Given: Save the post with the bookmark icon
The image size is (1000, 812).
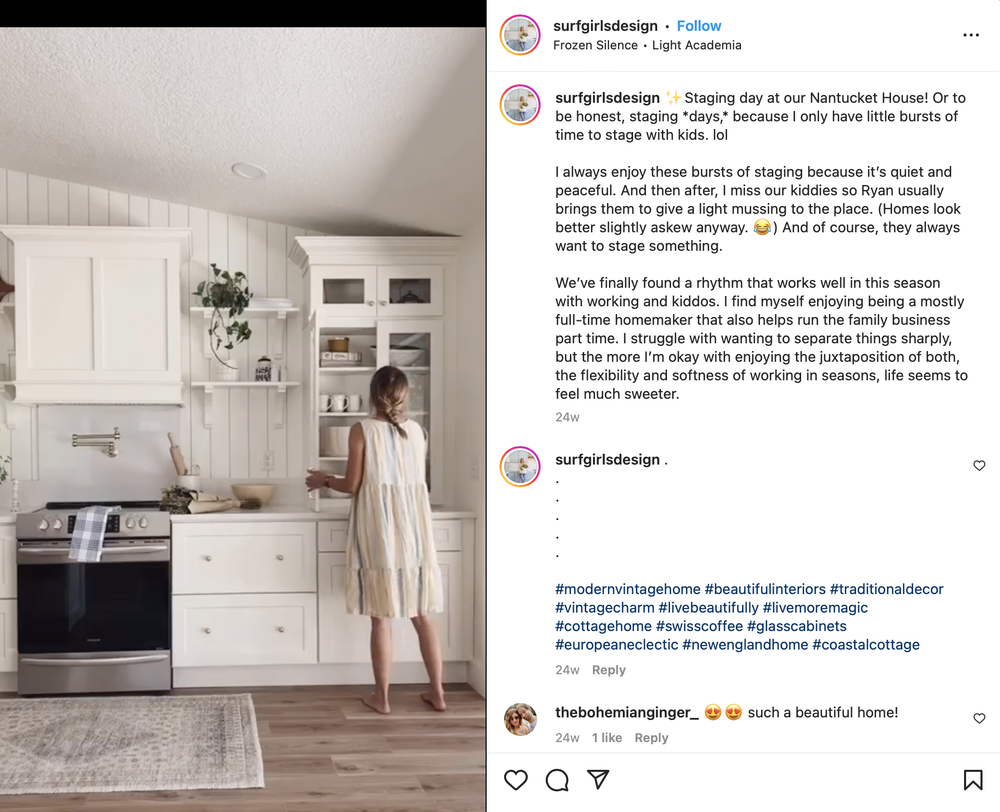Looking at the screenshot, I should (x=973, y=779).
